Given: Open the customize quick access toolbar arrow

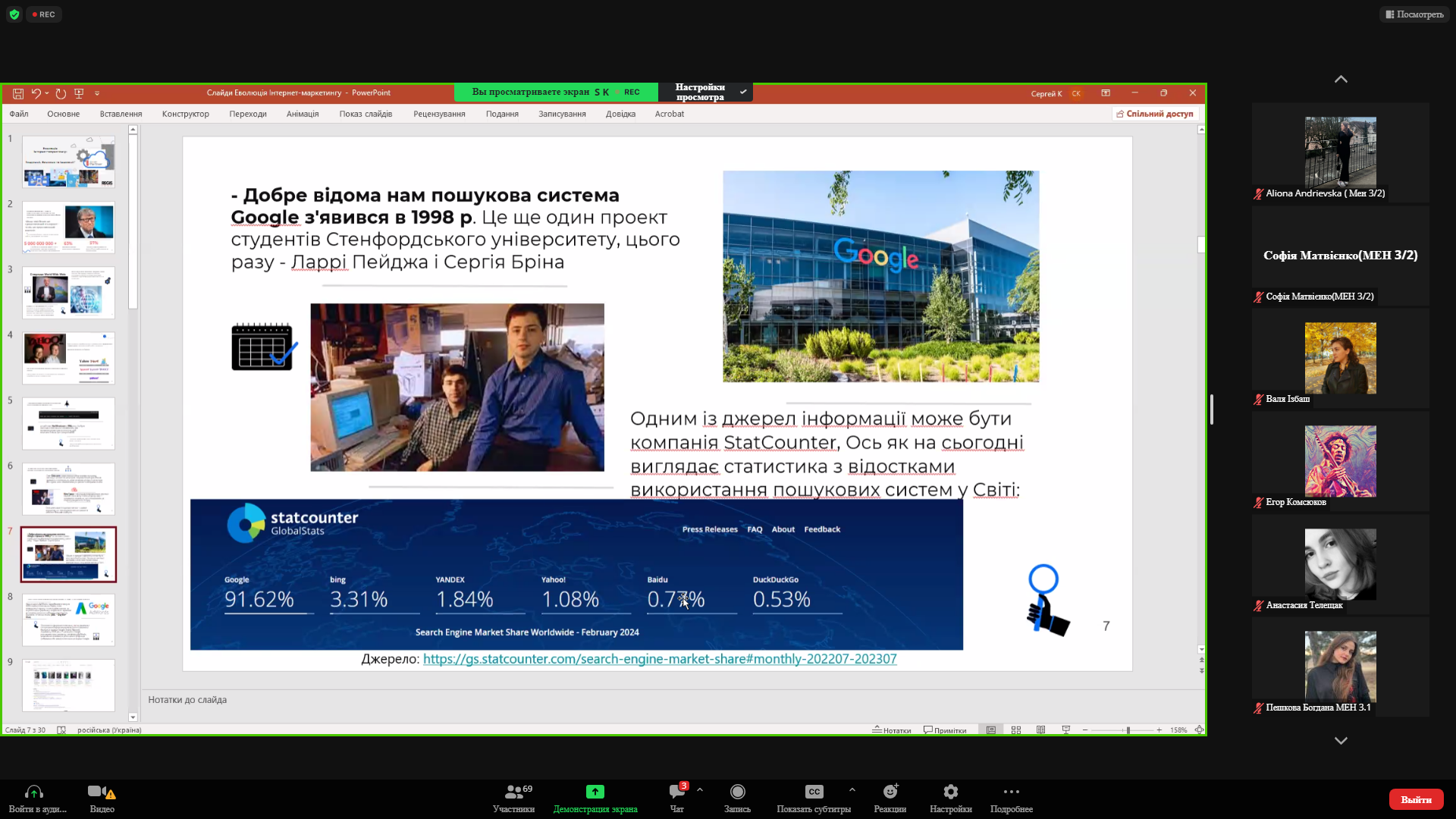Looking at the screenshot, I should pos(97,93).
